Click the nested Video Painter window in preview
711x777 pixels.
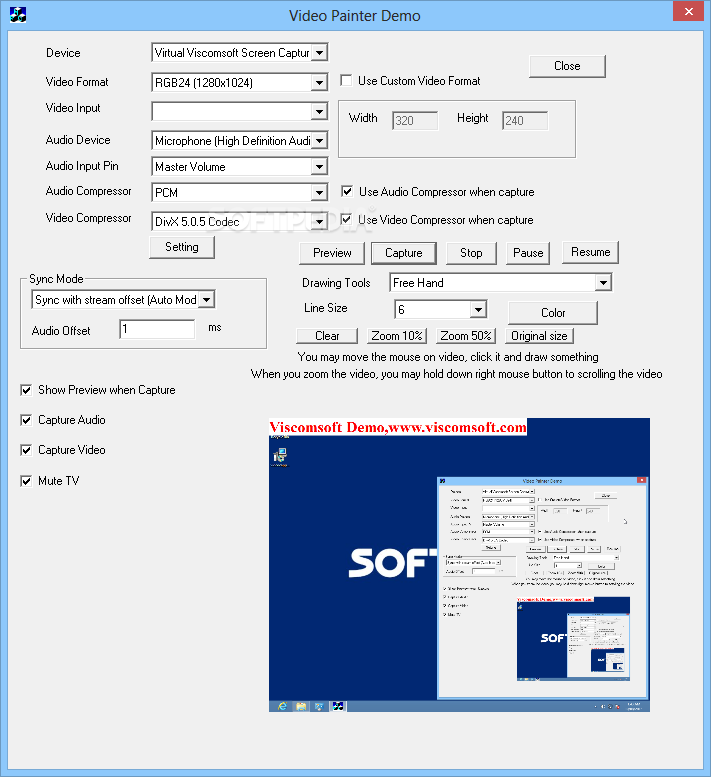(543, 588)
